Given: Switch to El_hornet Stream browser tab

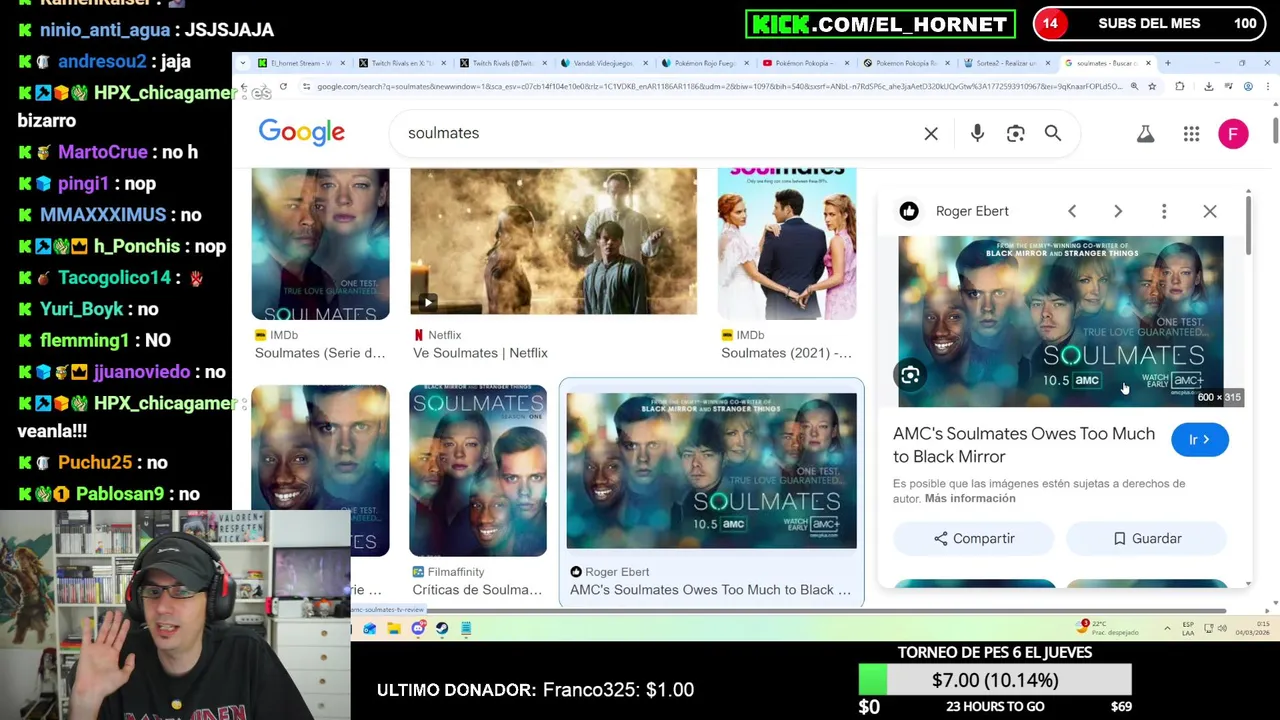Looking at the screenshot, I should pyautogui.click(x=300, y=63).
